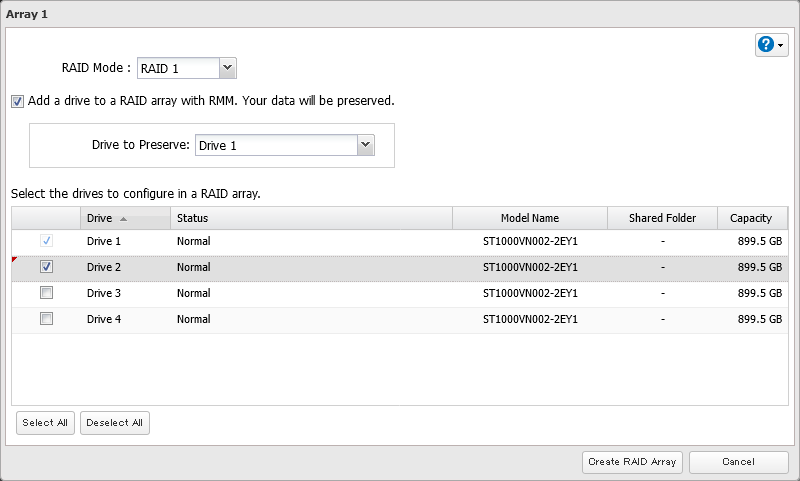Toggle the Add a drive with RMM checkbox
The image size is (800, 481).
[18, 101]
